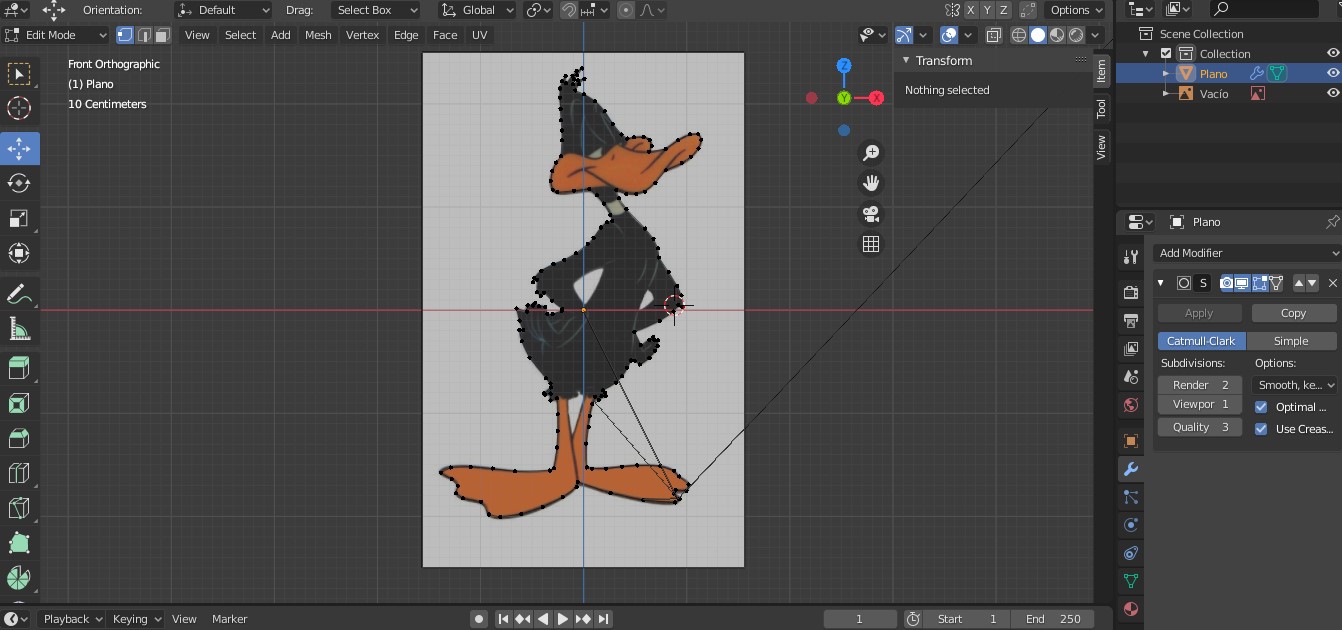Select the Knife tool
Screen dimensions: 1342x630
click(19, 508)
